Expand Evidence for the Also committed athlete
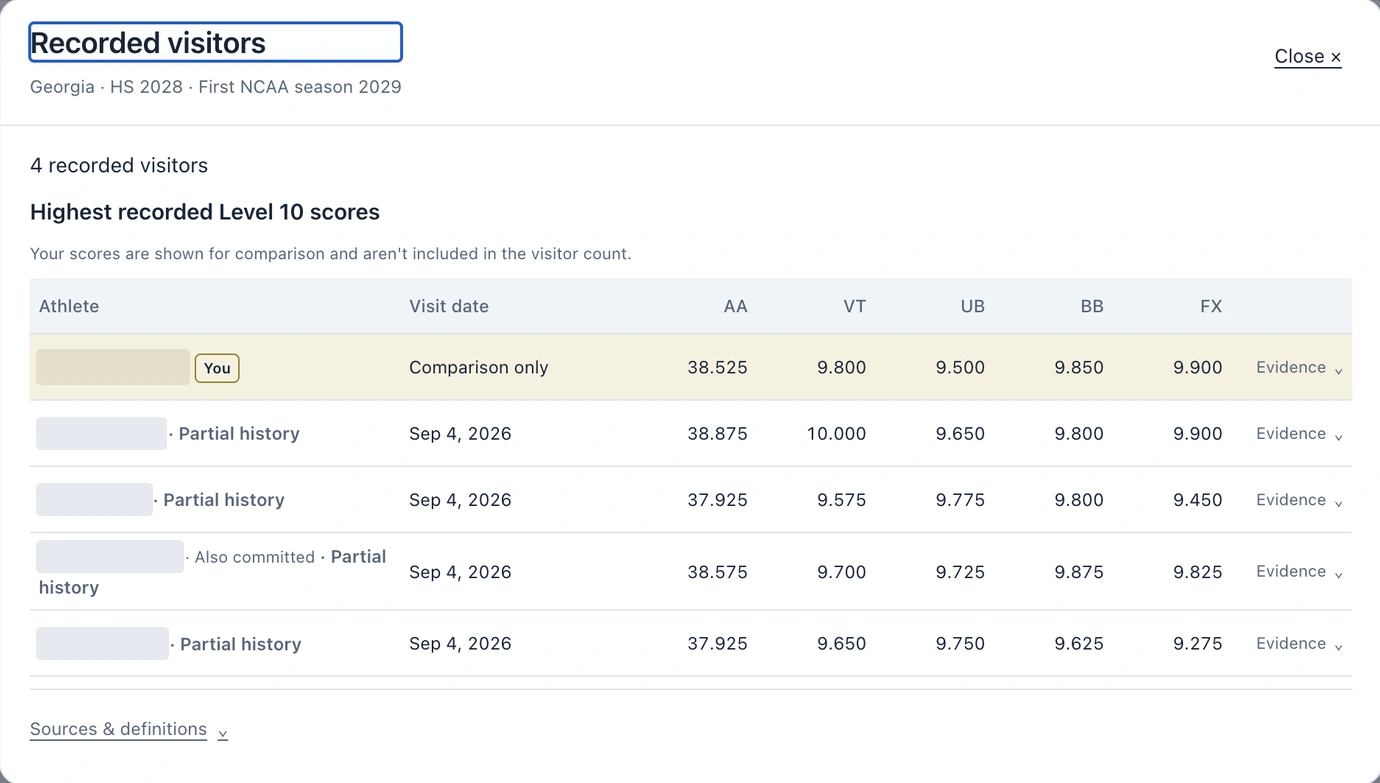This screenshot has height=783, width=1380. pyautogui.click(x=1299, y=572)
